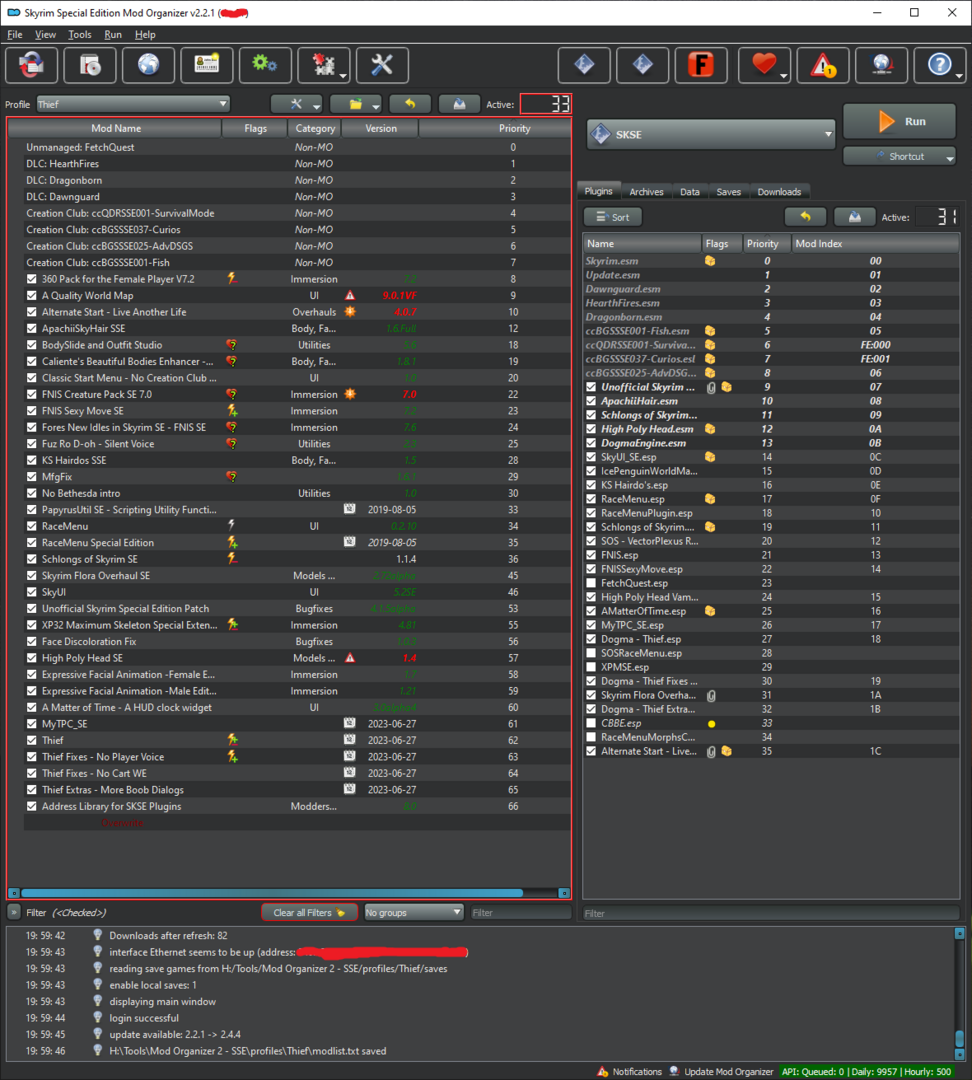Click the filter panel expand arrow icon

[x=14, y=913]
